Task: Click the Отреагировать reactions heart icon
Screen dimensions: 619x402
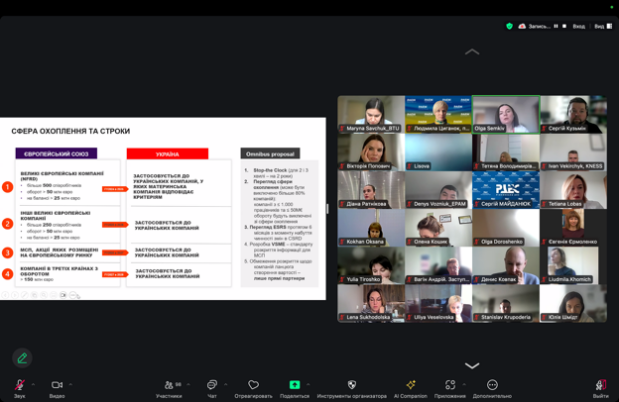Action: pyautogui.click(x=253, y=385)
